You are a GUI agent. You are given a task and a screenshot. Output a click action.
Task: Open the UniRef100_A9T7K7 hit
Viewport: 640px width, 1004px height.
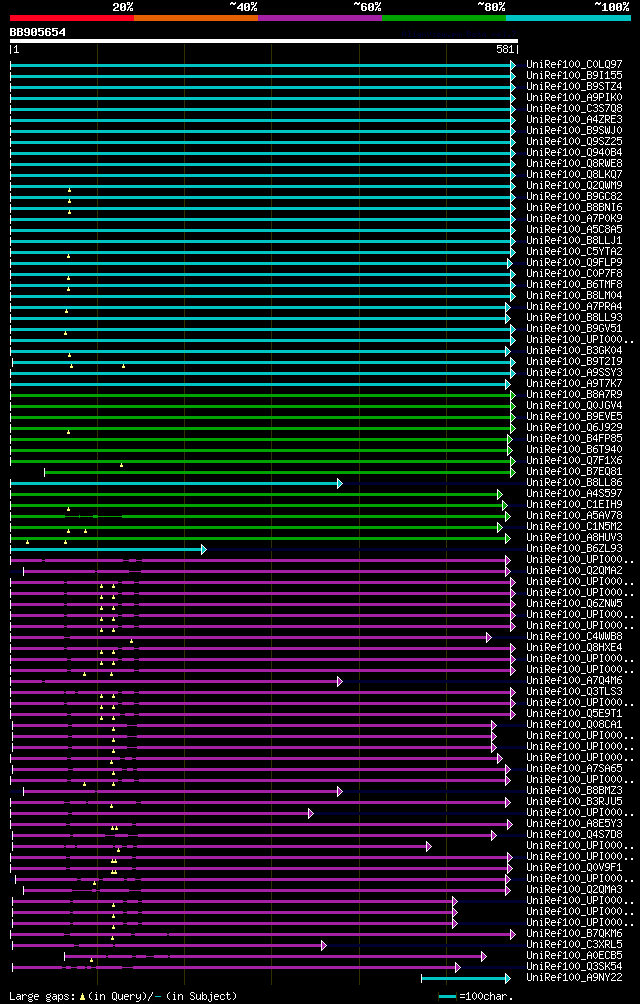coord(574,384)
